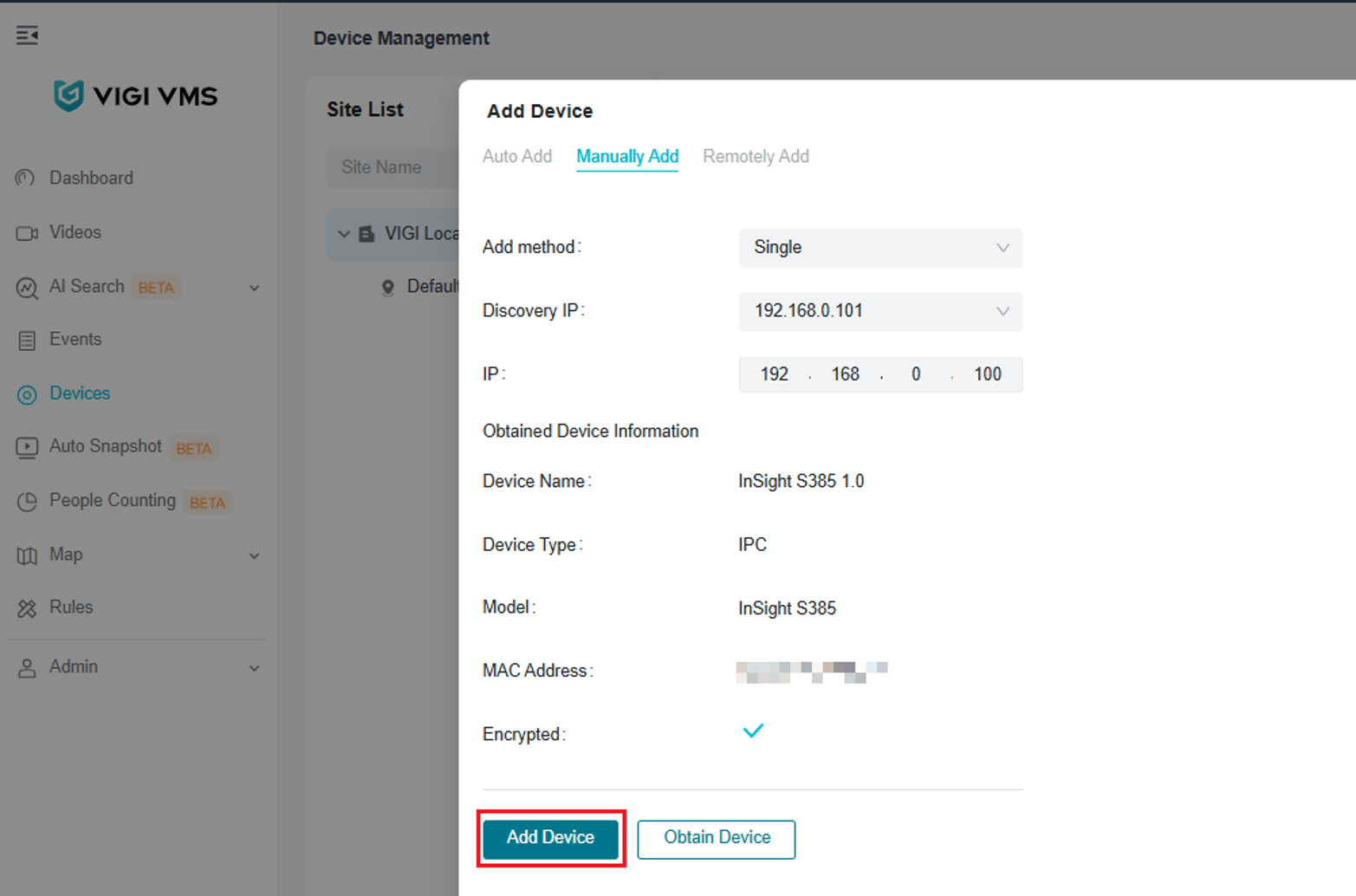Open the Auto Snapshot page
Screen dimensions: 1356x896
(106, 446)
